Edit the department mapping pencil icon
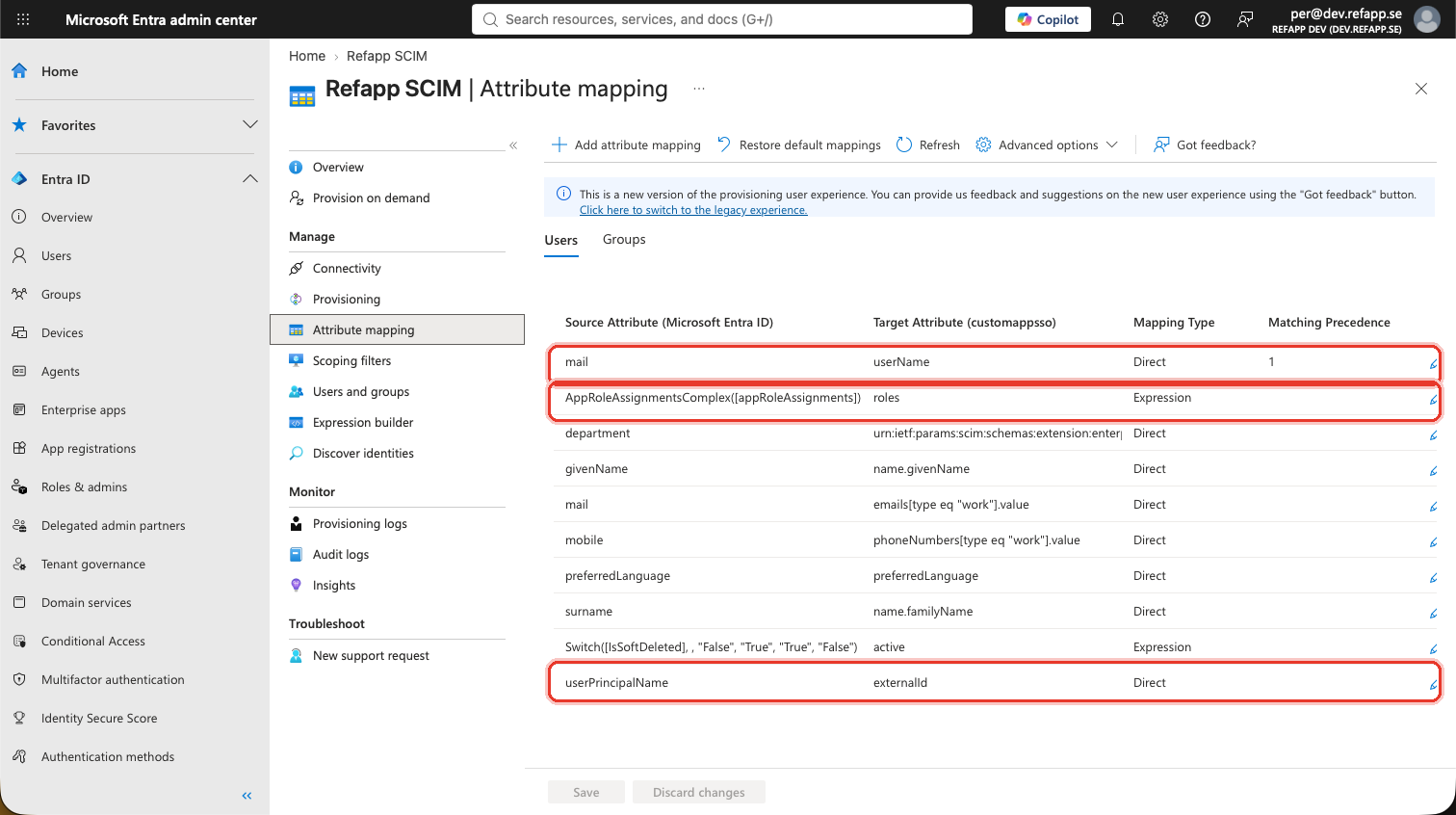 pos(1433,435)
